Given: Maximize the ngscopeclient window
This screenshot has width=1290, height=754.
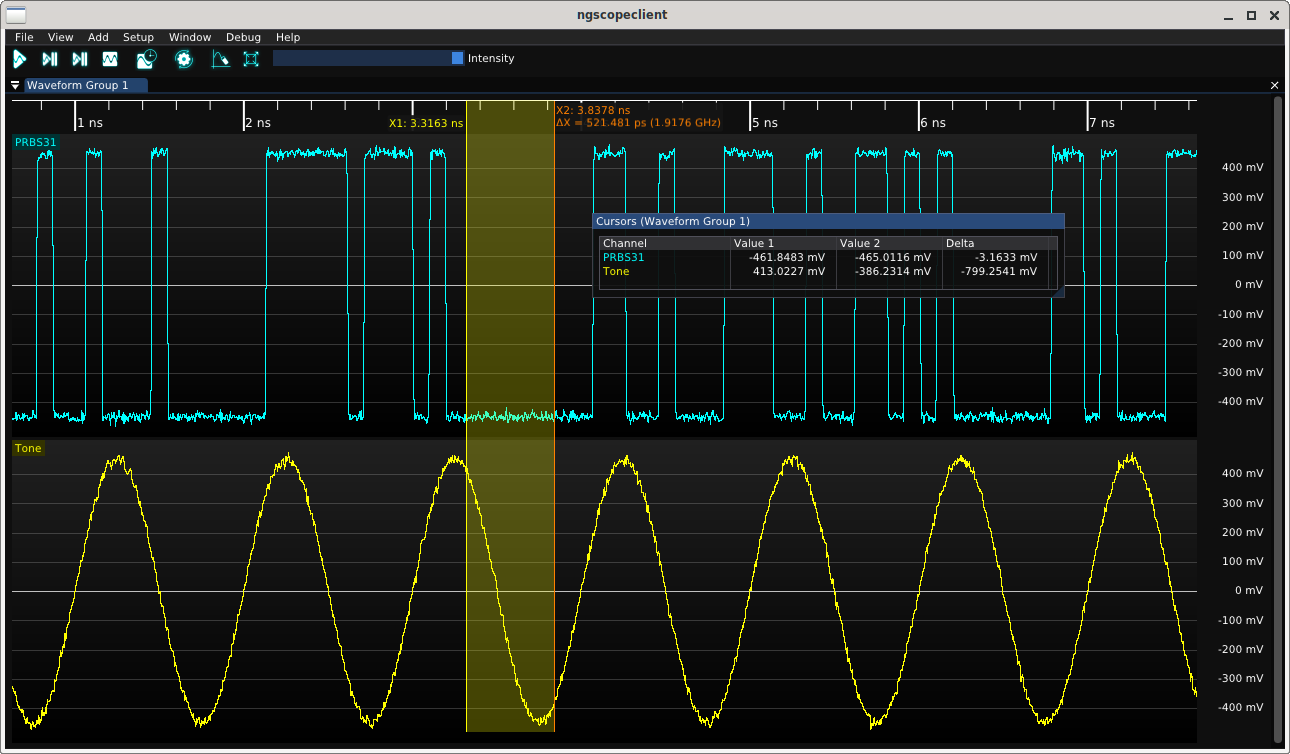Looking at the screenshot, I should (1251, 15).
